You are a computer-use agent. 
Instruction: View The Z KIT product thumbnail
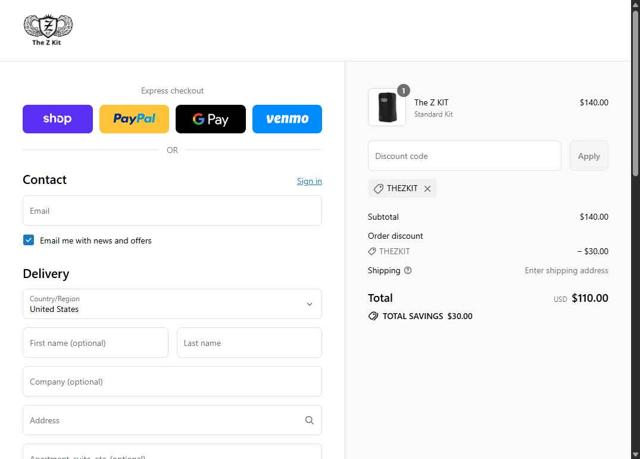387,107
